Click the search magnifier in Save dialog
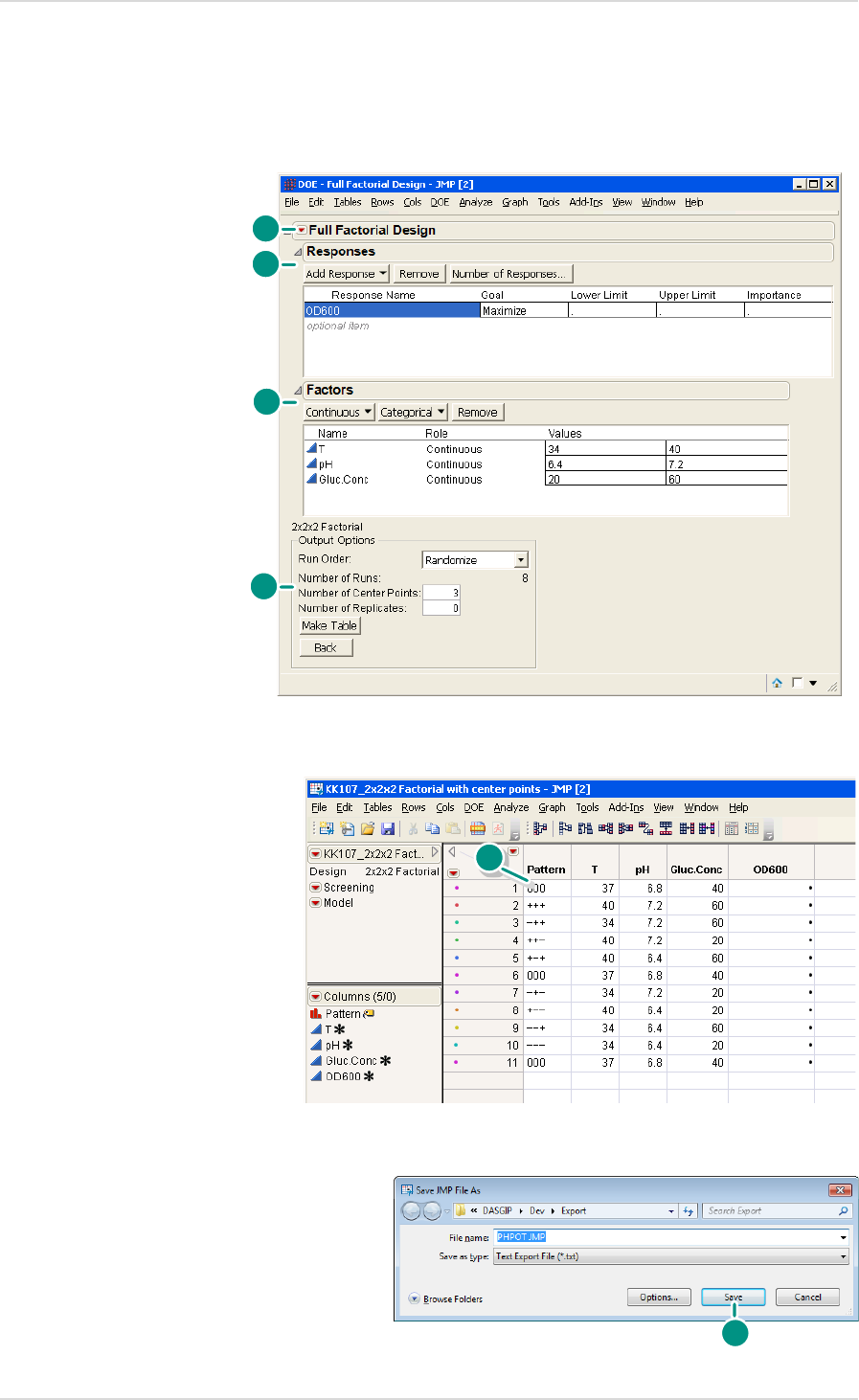This screenshot has width=859, height=1400. (843, 1210)
